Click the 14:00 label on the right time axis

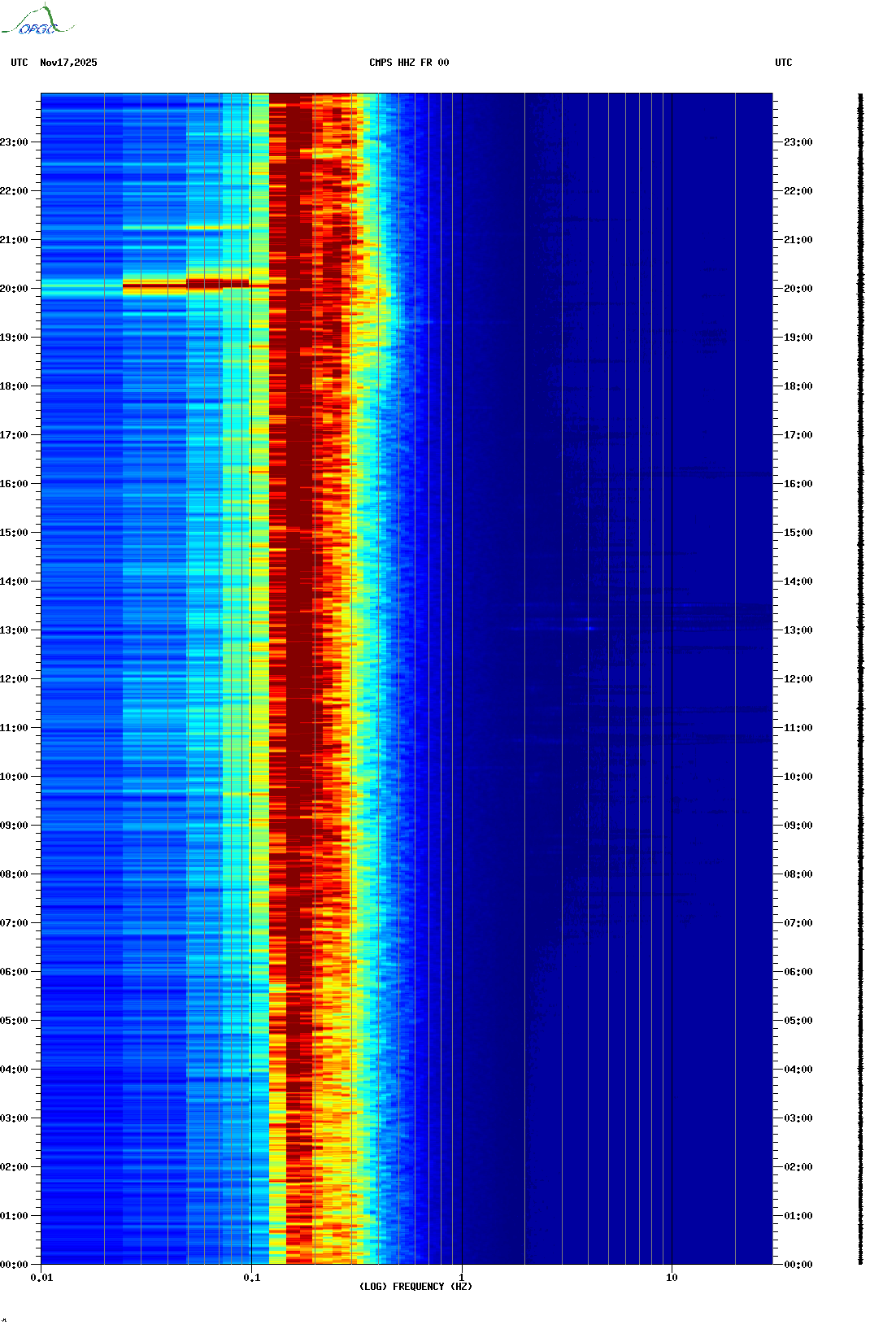click(798, 582)
